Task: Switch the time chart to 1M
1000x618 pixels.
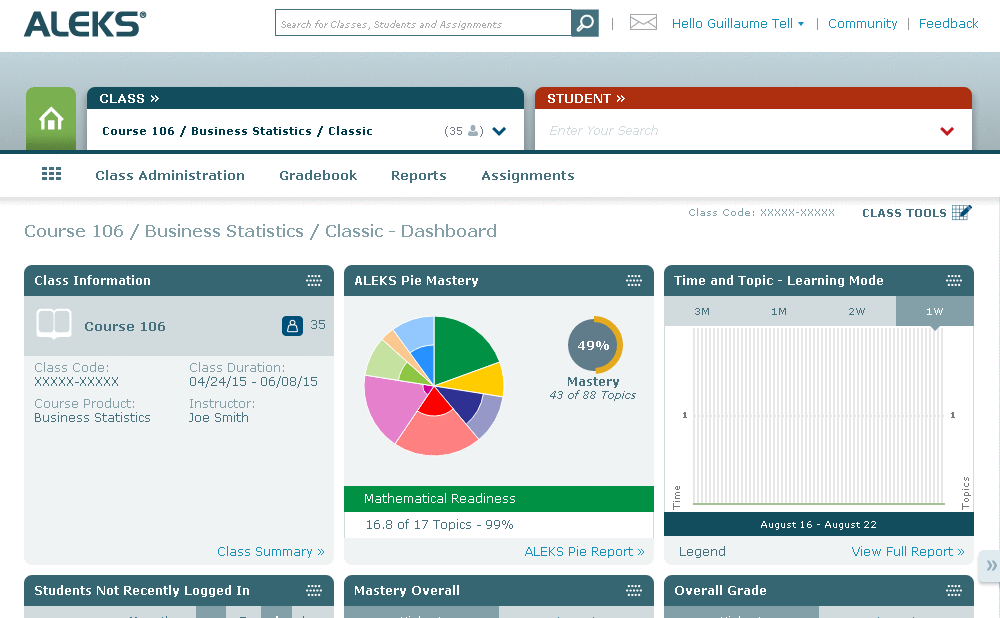Action: click(779, 311)
